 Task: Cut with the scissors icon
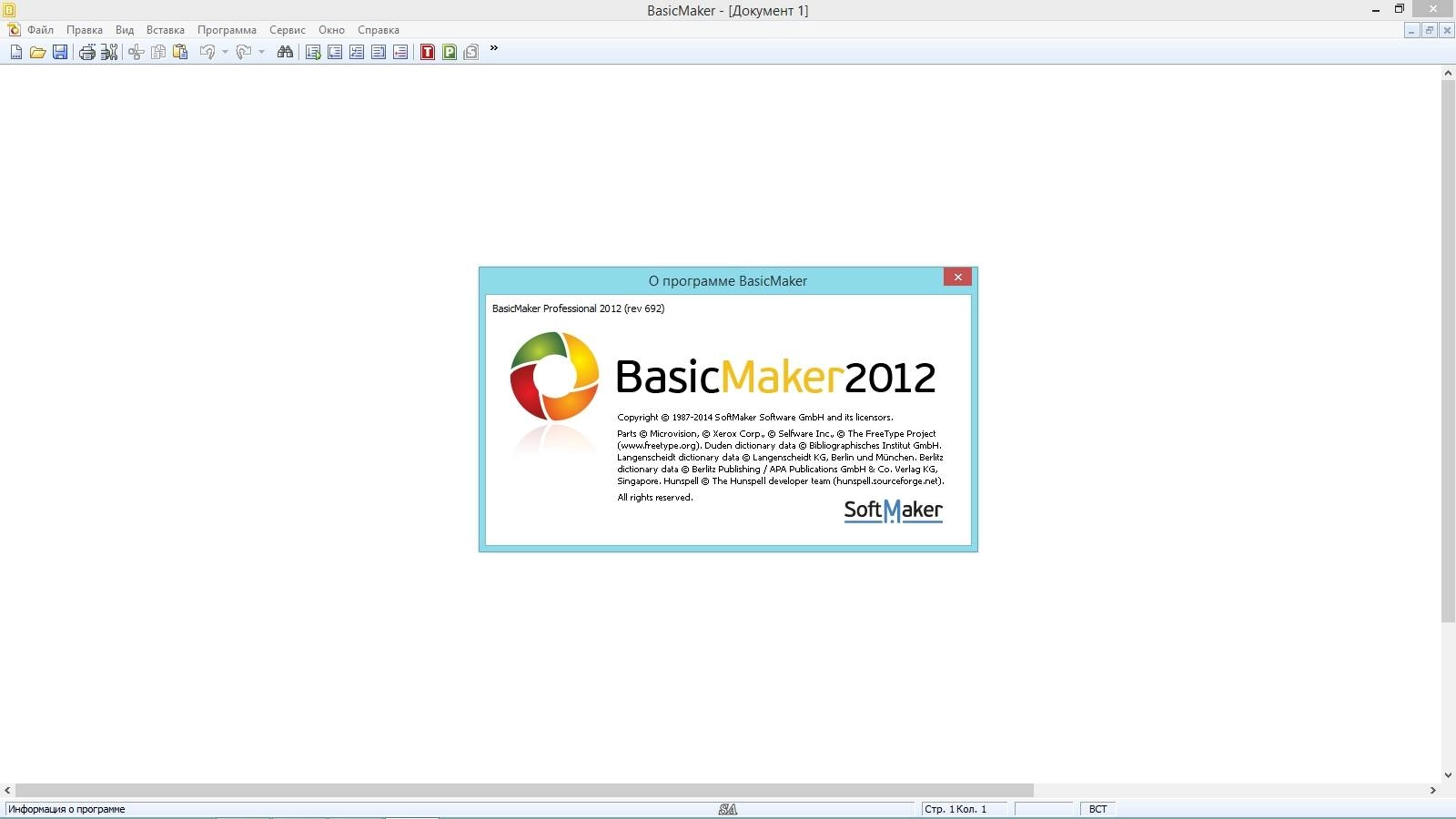(136, 52)
